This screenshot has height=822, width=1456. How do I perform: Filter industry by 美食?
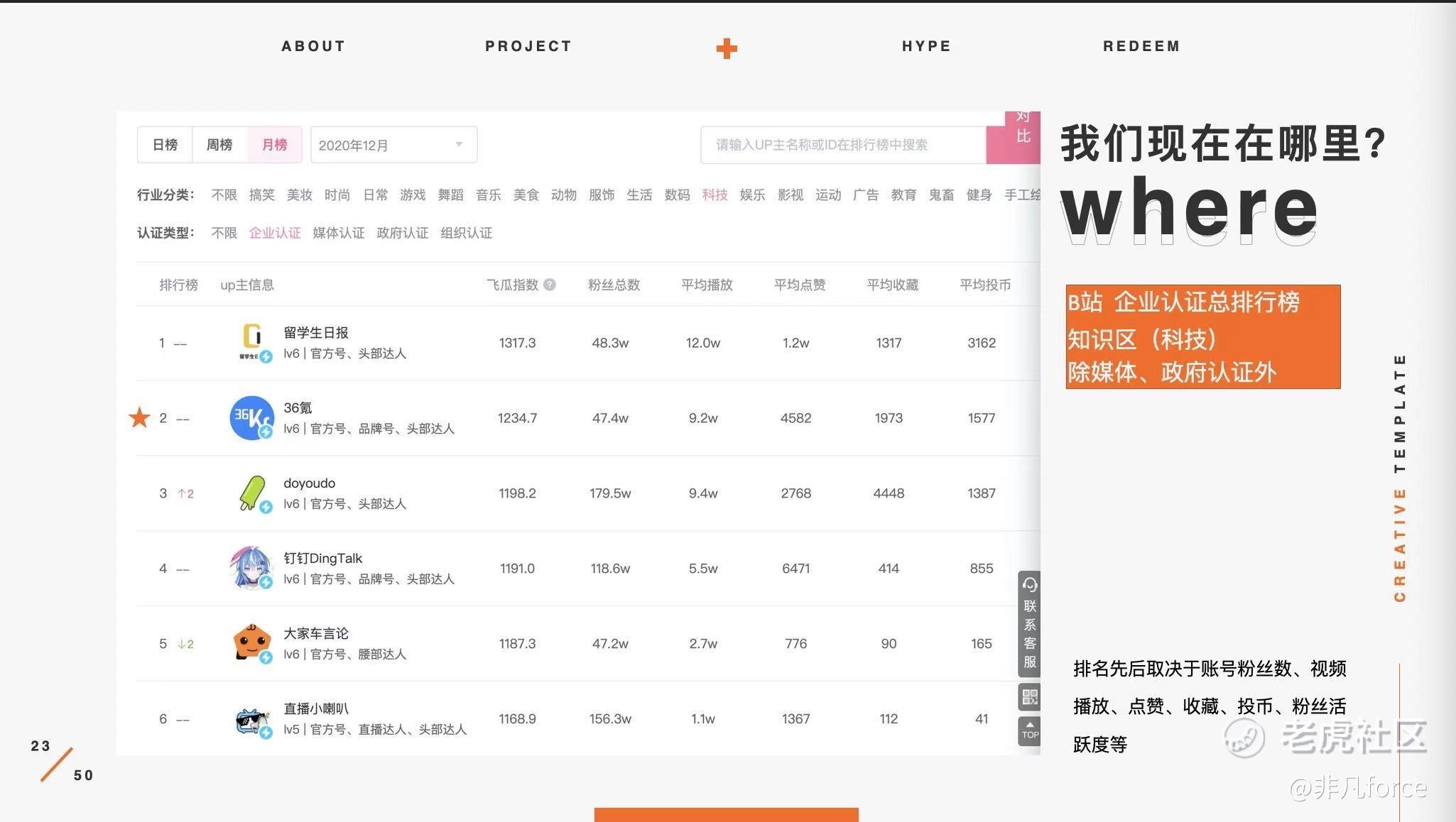coord(526,194)
